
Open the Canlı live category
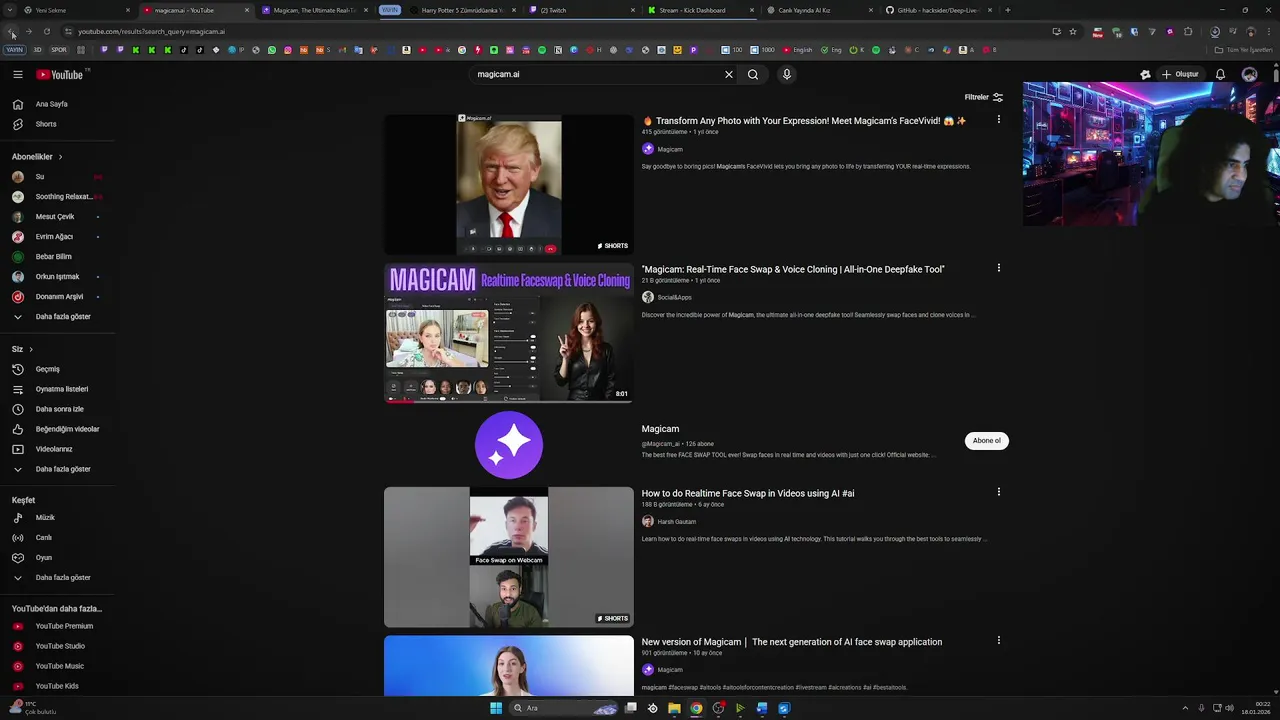44,538
